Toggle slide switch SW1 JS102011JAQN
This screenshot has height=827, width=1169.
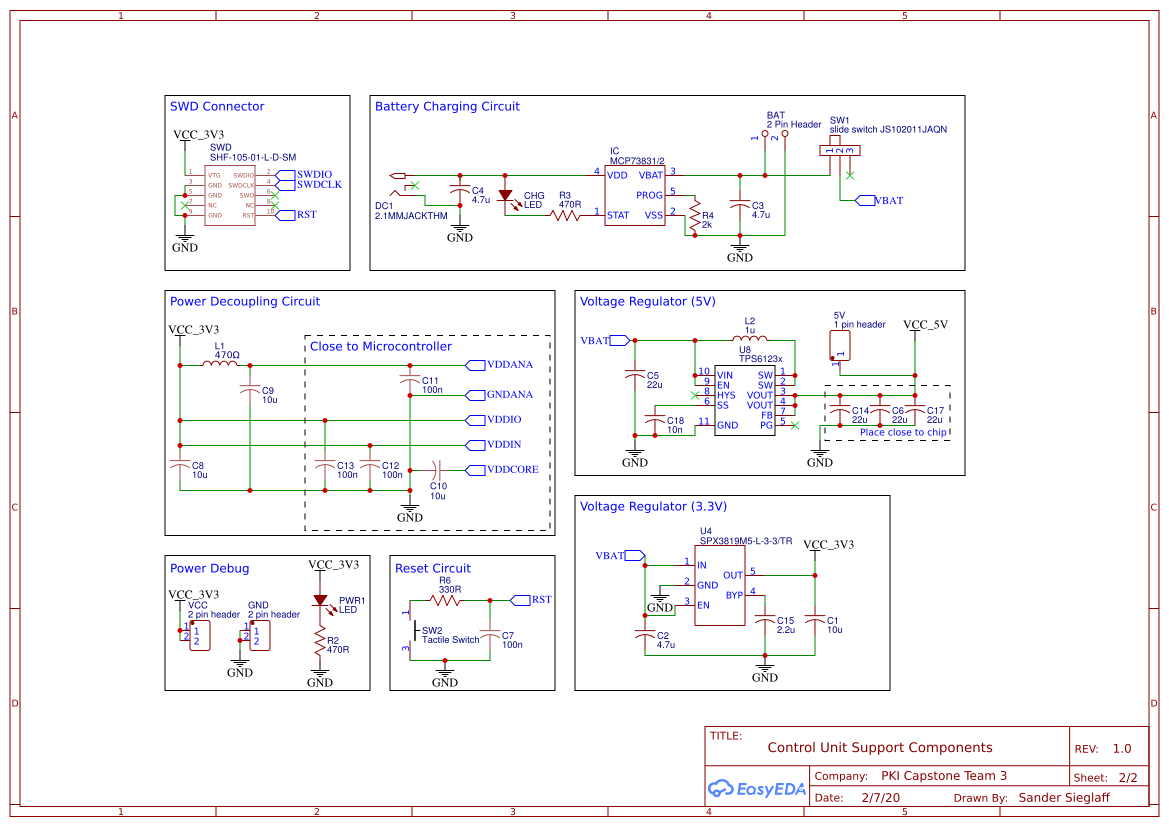(x=838, y=150)
